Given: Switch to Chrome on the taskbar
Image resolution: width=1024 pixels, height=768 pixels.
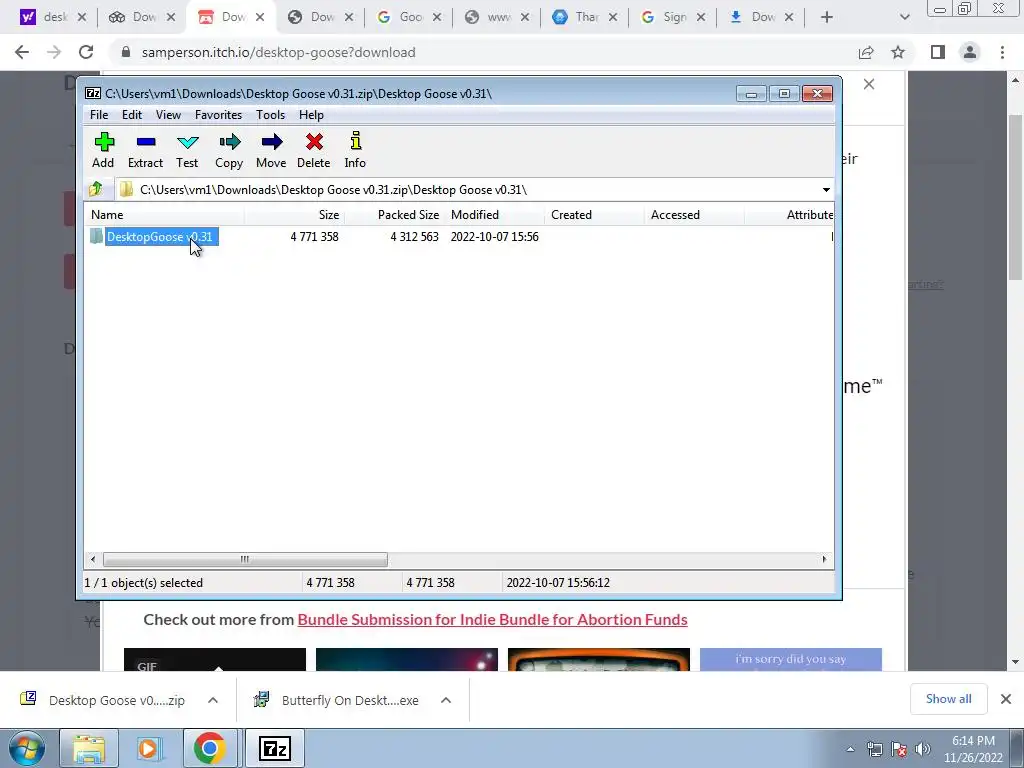Looking at the screenshot, I should (210, 749).
